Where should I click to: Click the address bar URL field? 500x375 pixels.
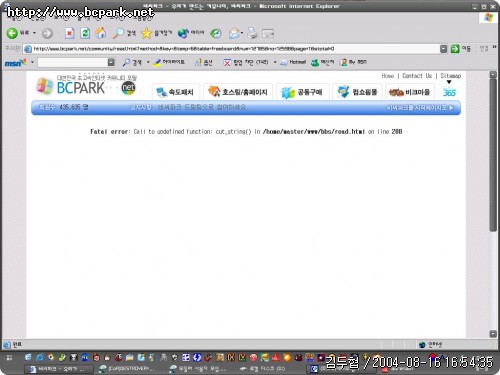coord(233,49)
